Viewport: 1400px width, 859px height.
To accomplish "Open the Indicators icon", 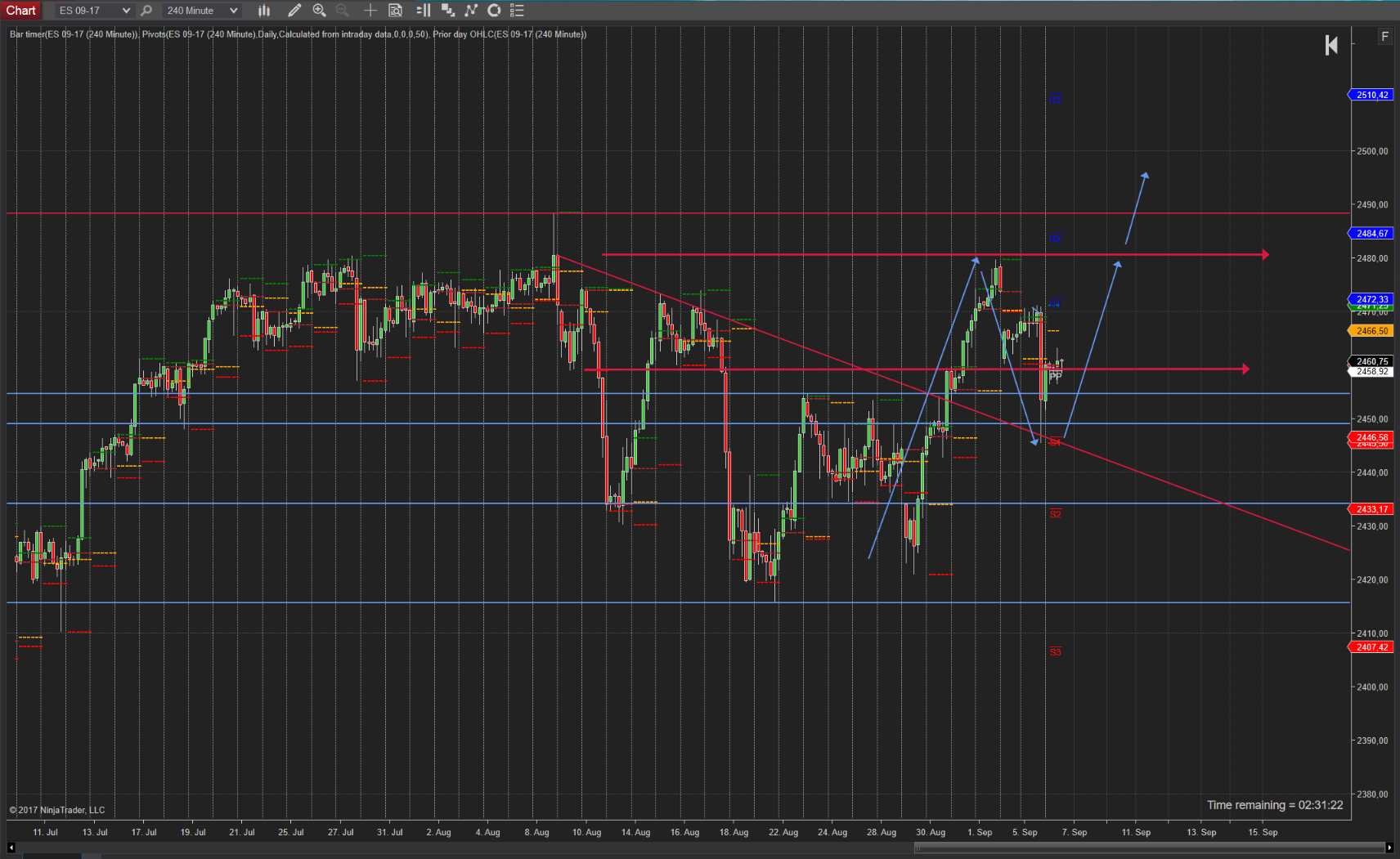I will pyautogui.click(x=471, y=11).
